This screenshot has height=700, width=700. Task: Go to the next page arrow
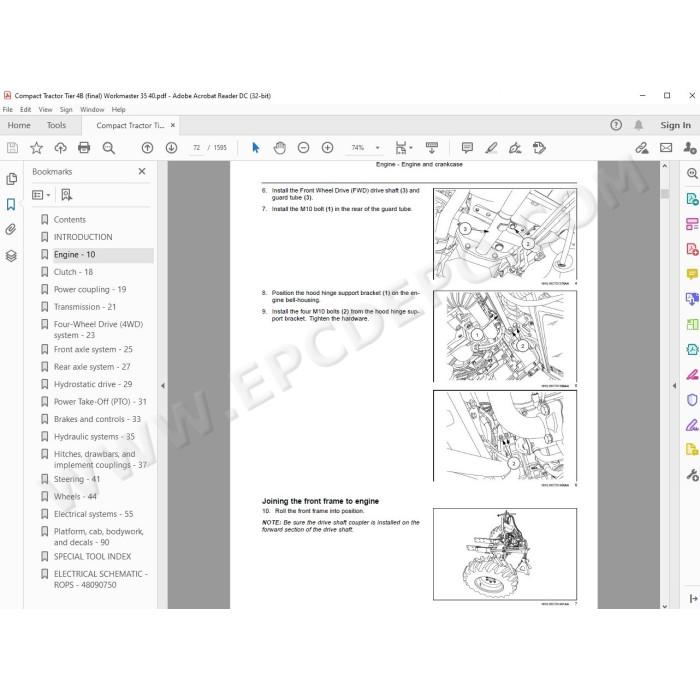point(171,148)
